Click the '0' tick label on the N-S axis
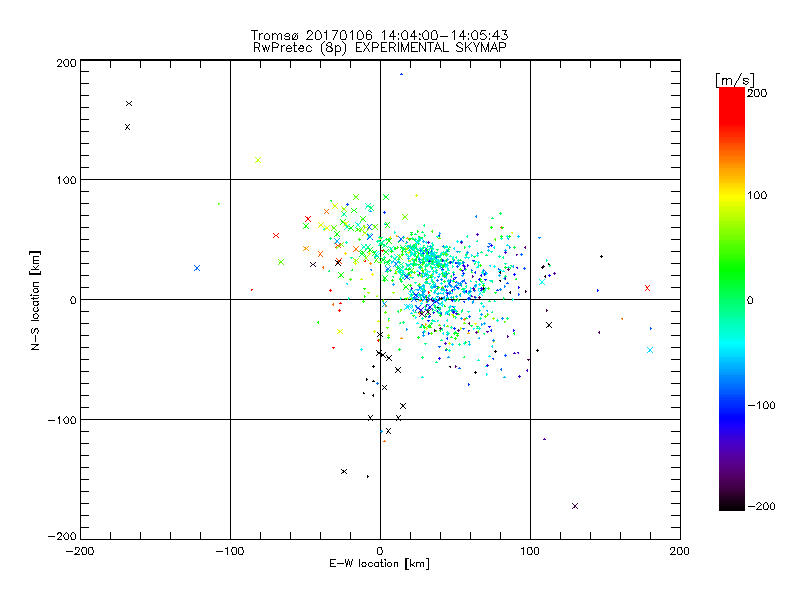The height and width of the screenshot is (600, 800). [x=73, y=300]
